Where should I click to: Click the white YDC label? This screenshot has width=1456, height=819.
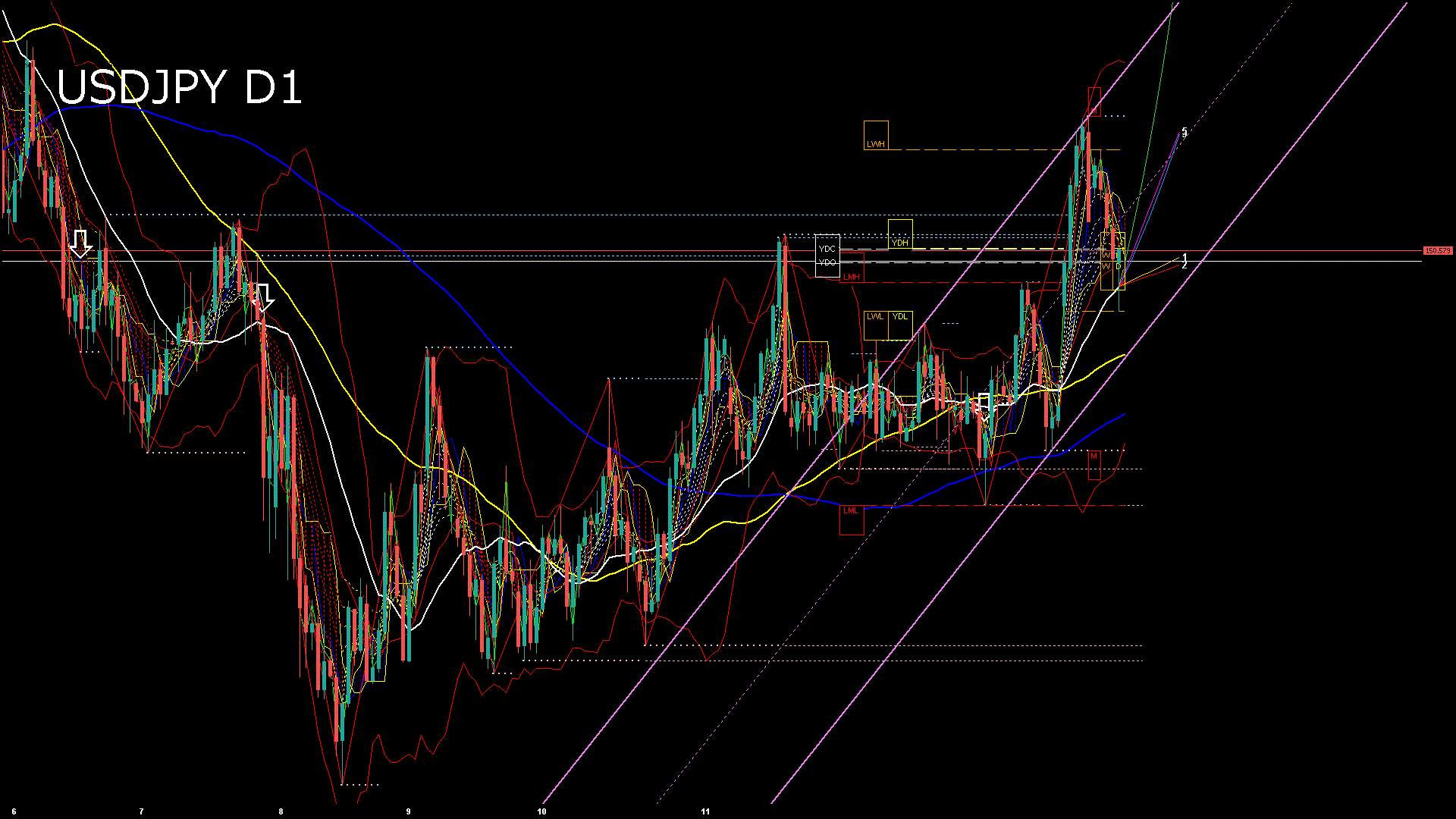pos(827,249)
